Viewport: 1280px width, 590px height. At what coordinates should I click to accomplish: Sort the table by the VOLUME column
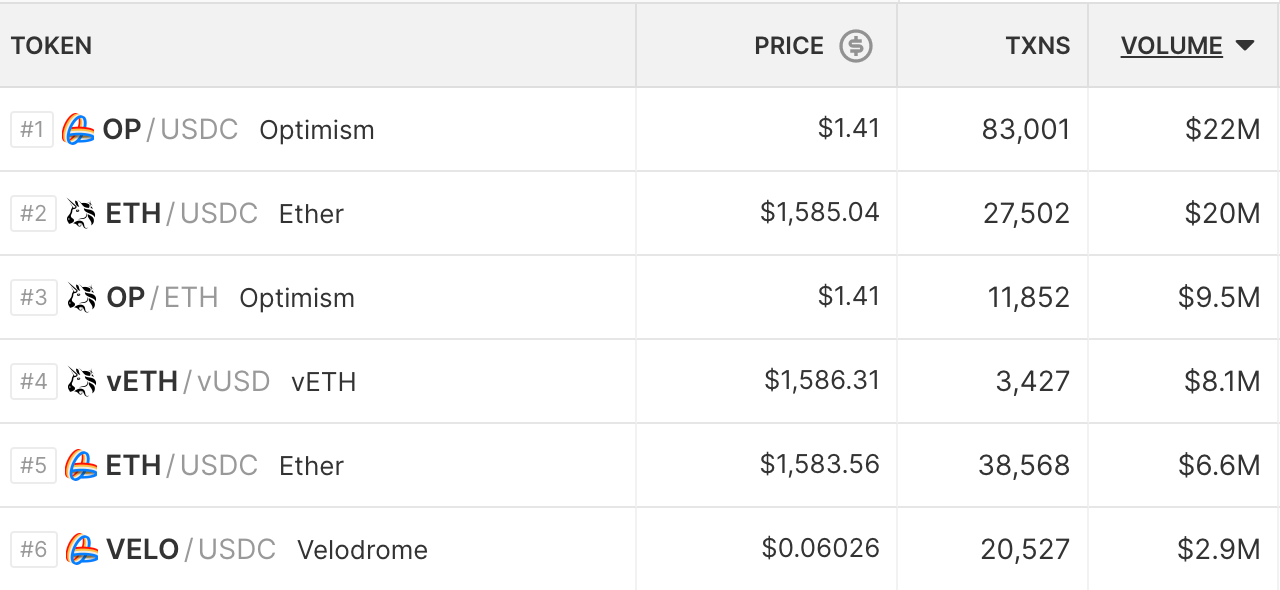coord(1171,46)
